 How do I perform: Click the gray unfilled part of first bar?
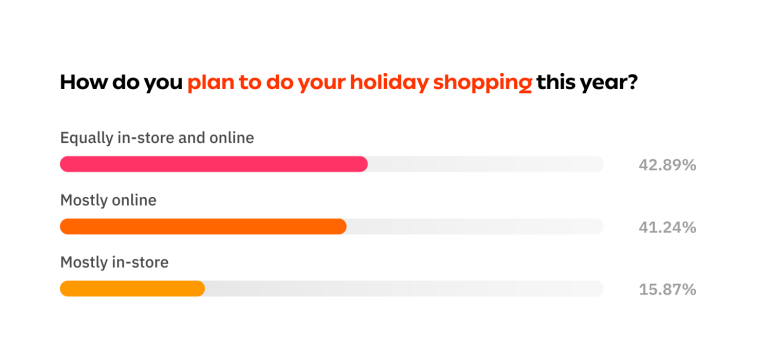click(x=486, y=164)
